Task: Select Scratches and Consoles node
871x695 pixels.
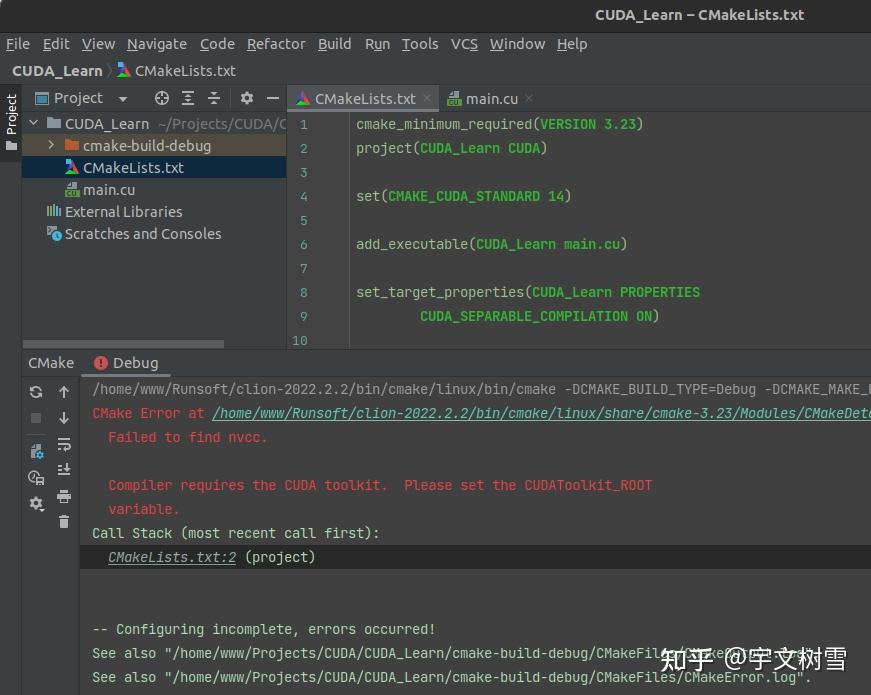Action: 154,234
